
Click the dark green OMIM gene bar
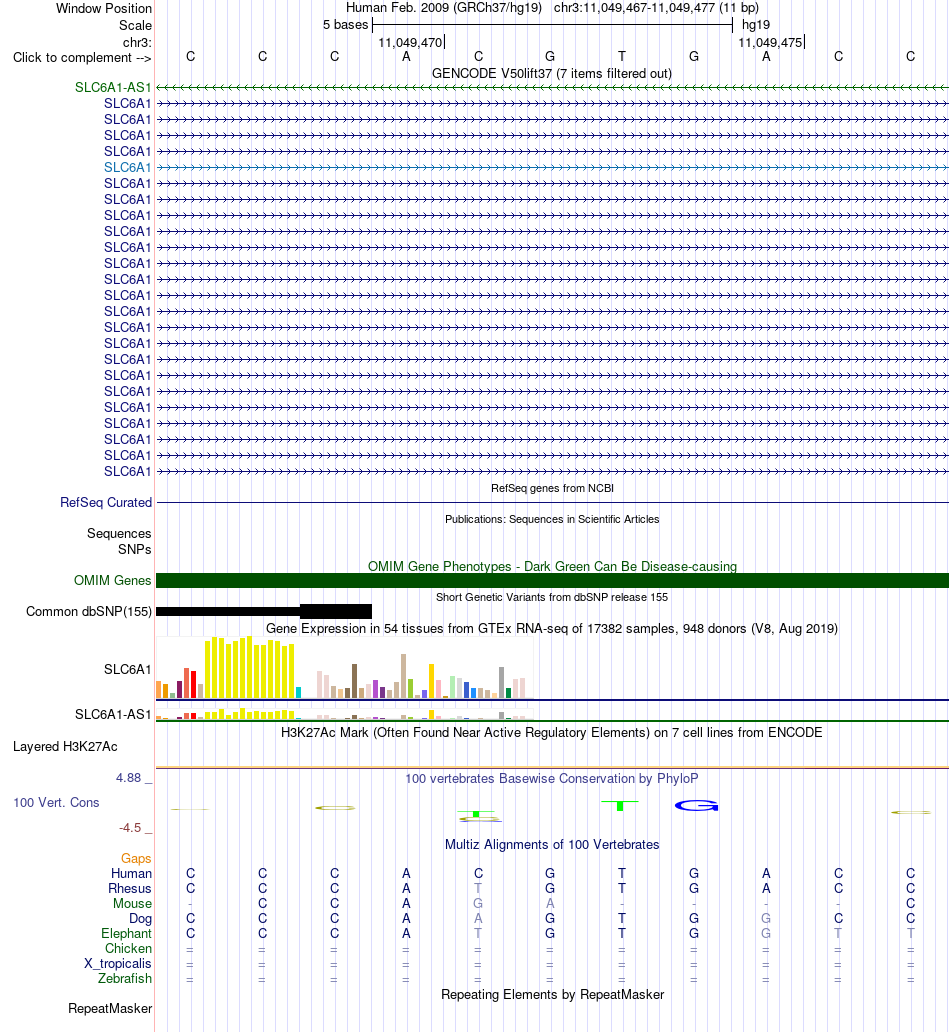pyautogui.click(x=552, y=580)
